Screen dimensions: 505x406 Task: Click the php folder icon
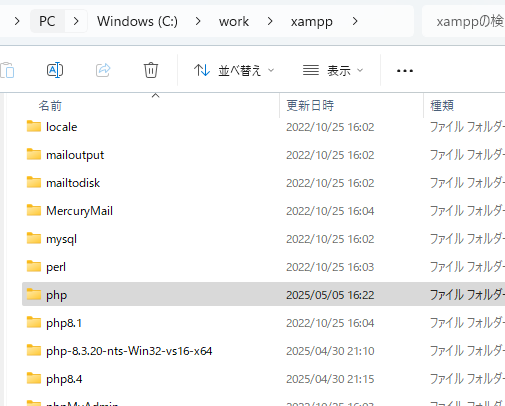coord(34,294)
